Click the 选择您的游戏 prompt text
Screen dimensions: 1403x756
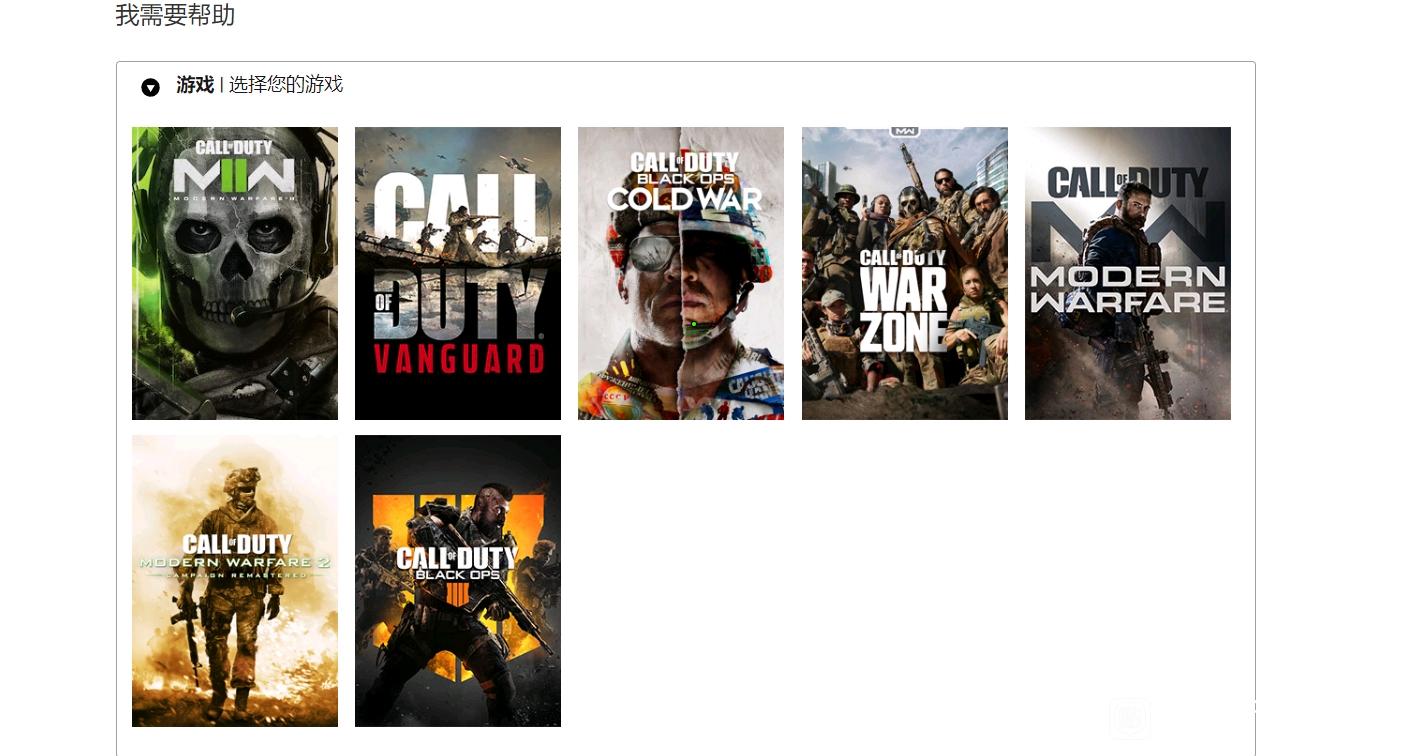[x=286, y=85]
